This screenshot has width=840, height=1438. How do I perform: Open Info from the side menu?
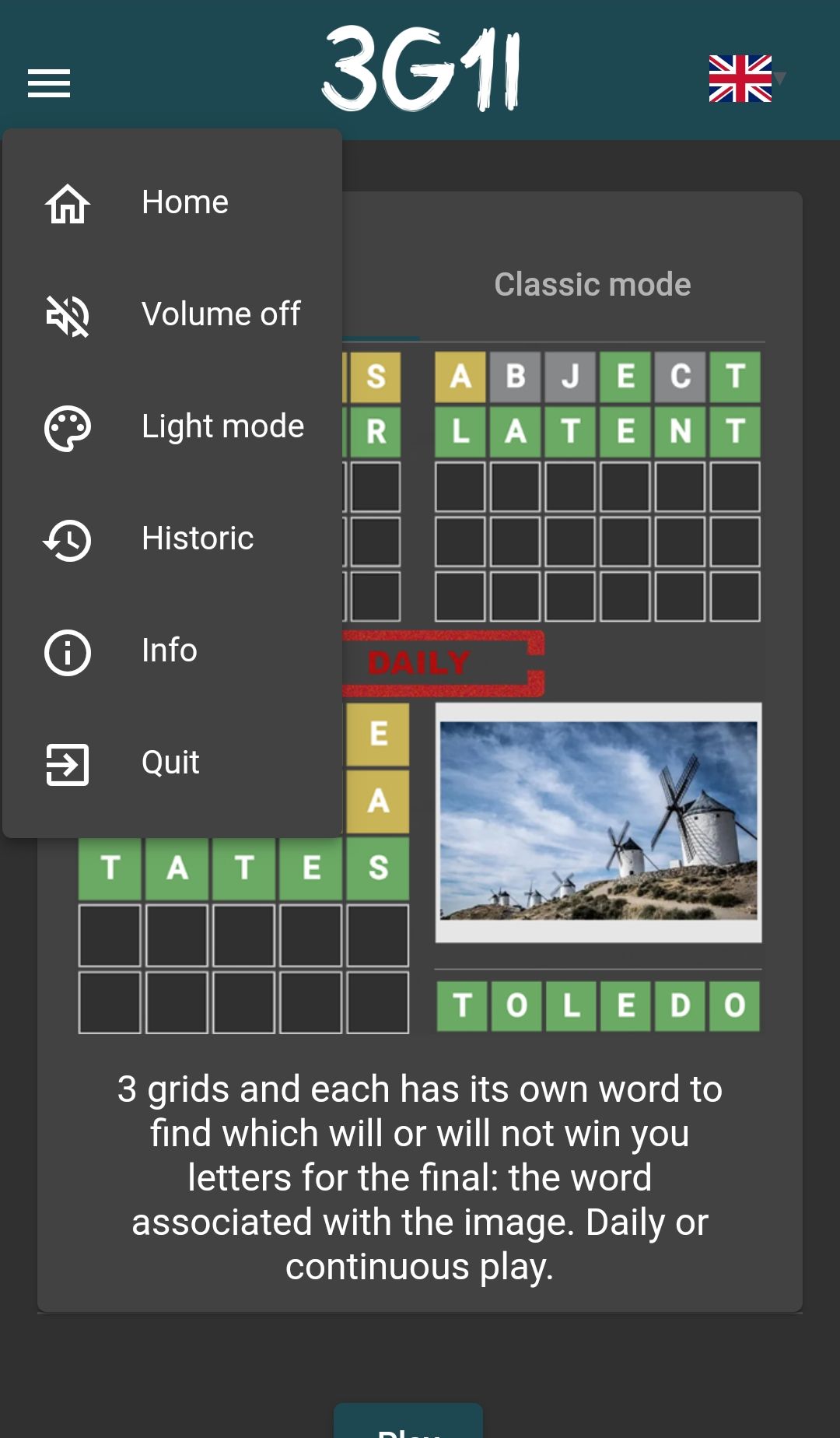[173, 651]
